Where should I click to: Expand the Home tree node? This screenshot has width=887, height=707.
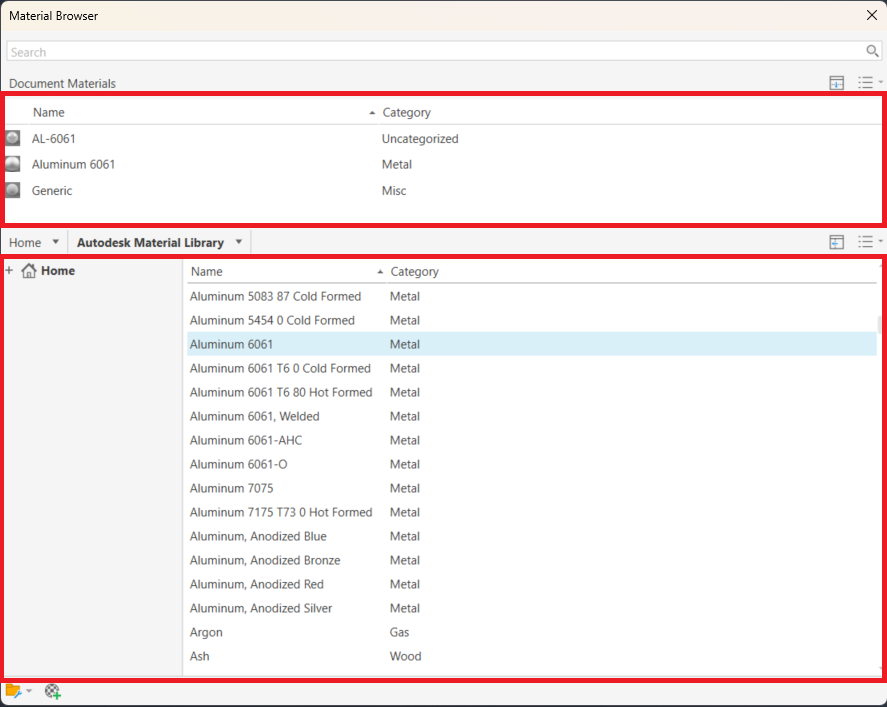pyautogui.click(x=9, y=270)
